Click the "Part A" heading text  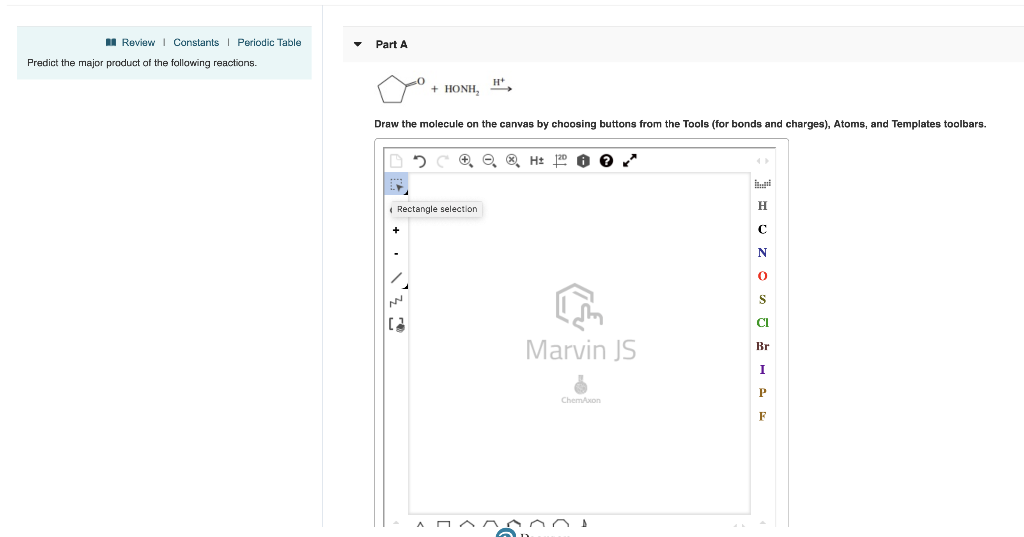(391, 44)
